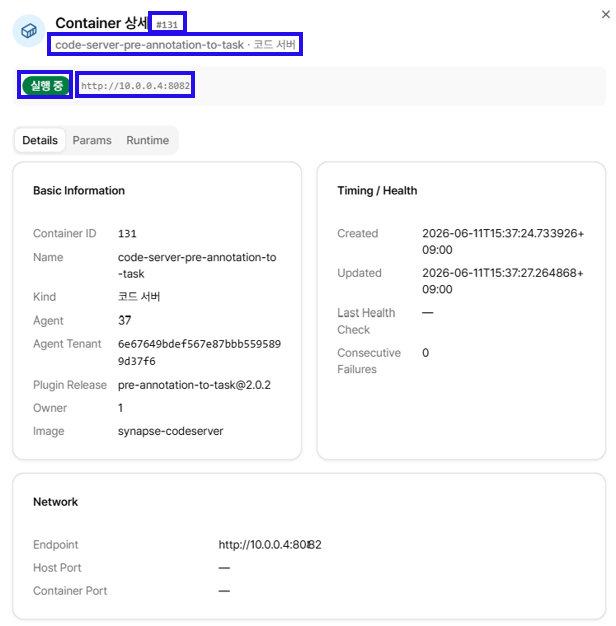
Task: Click the http://10.0.0.4:8082 header URL
Action: 135,85
